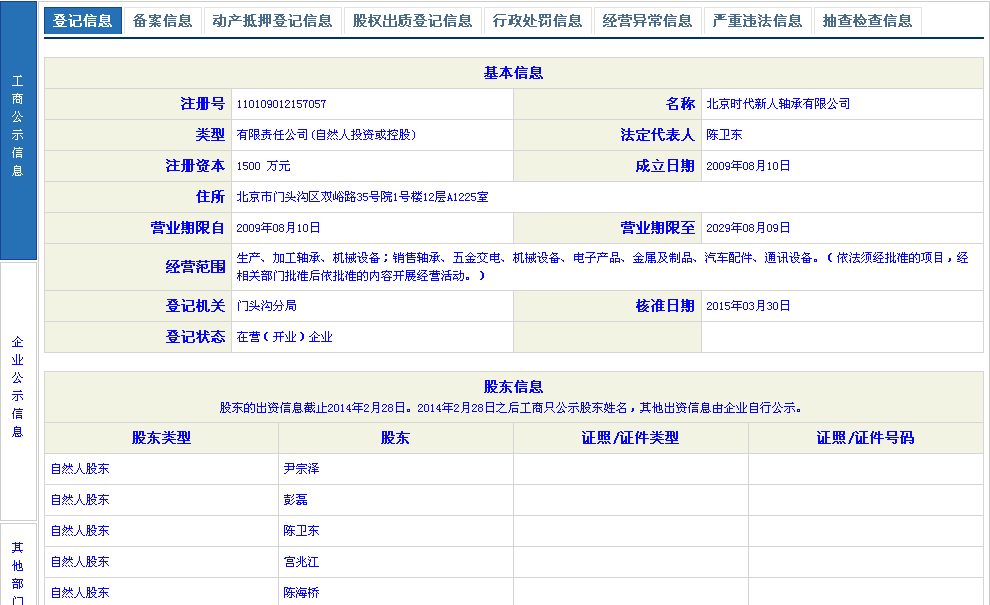Select 工商公示信息 in the left sidebar
The image size is (990, 605).
pos(18,126)
